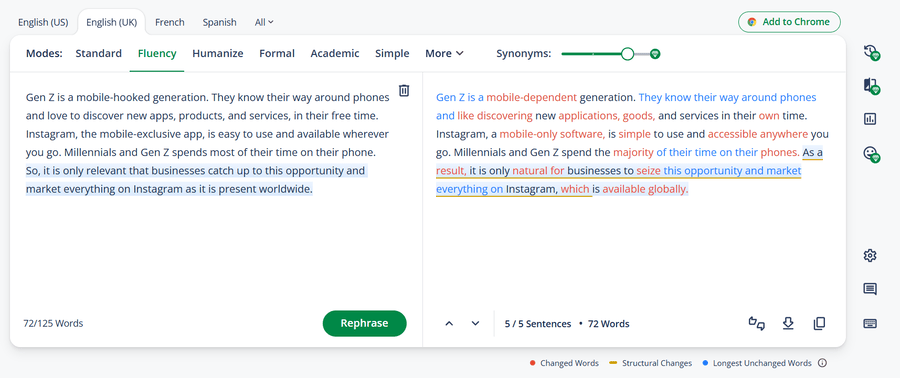Click the Add to Chrome button
The height and width of the screenshot is (378, 900).
point(789,22)
